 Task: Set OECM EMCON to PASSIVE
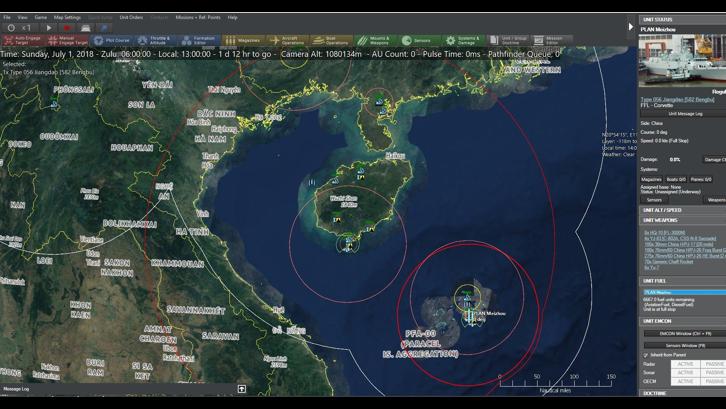[x=713, y=381]
